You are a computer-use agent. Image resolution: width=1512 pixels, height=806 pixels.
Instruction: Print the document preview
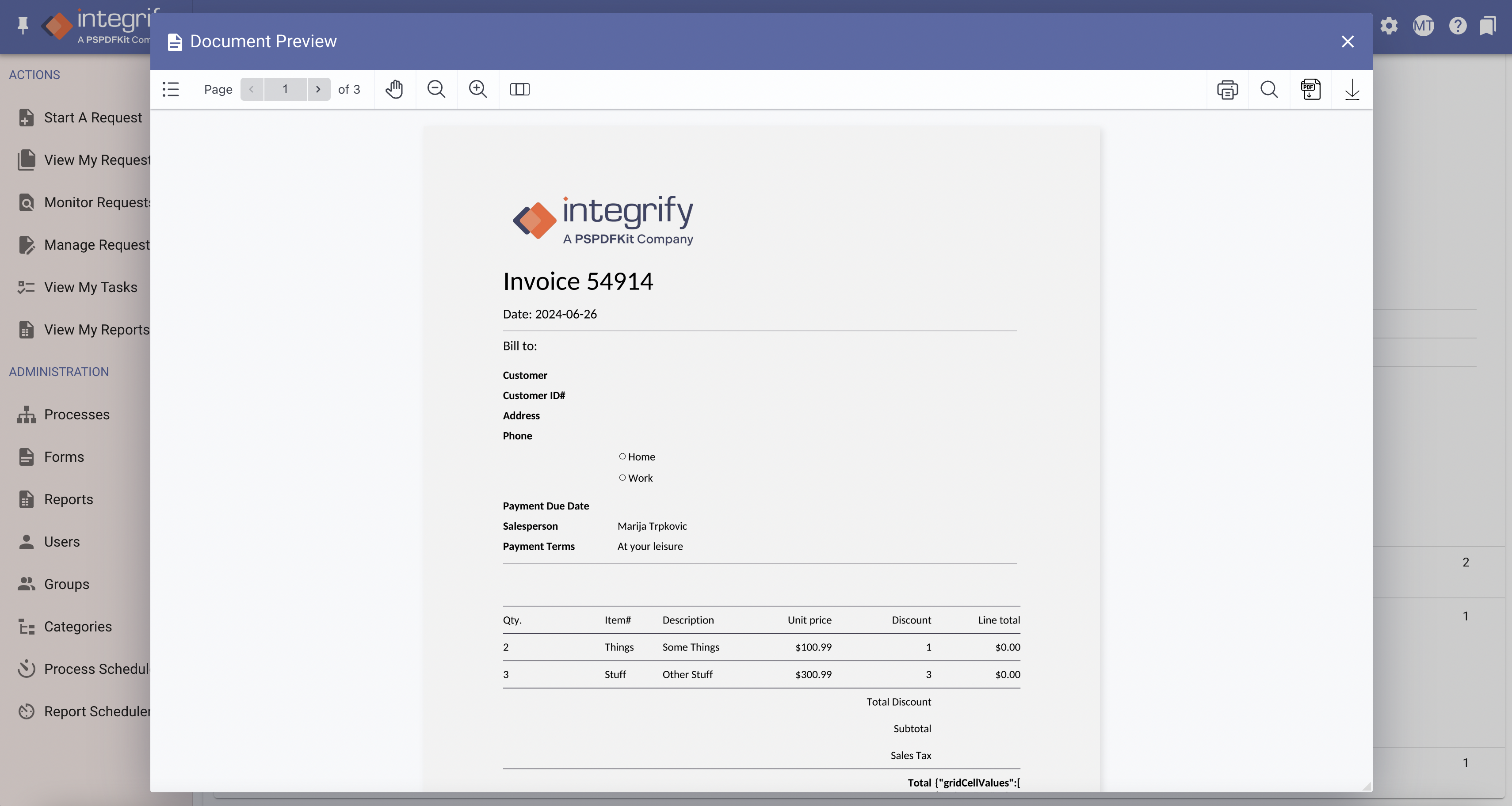click(1227, 89)
